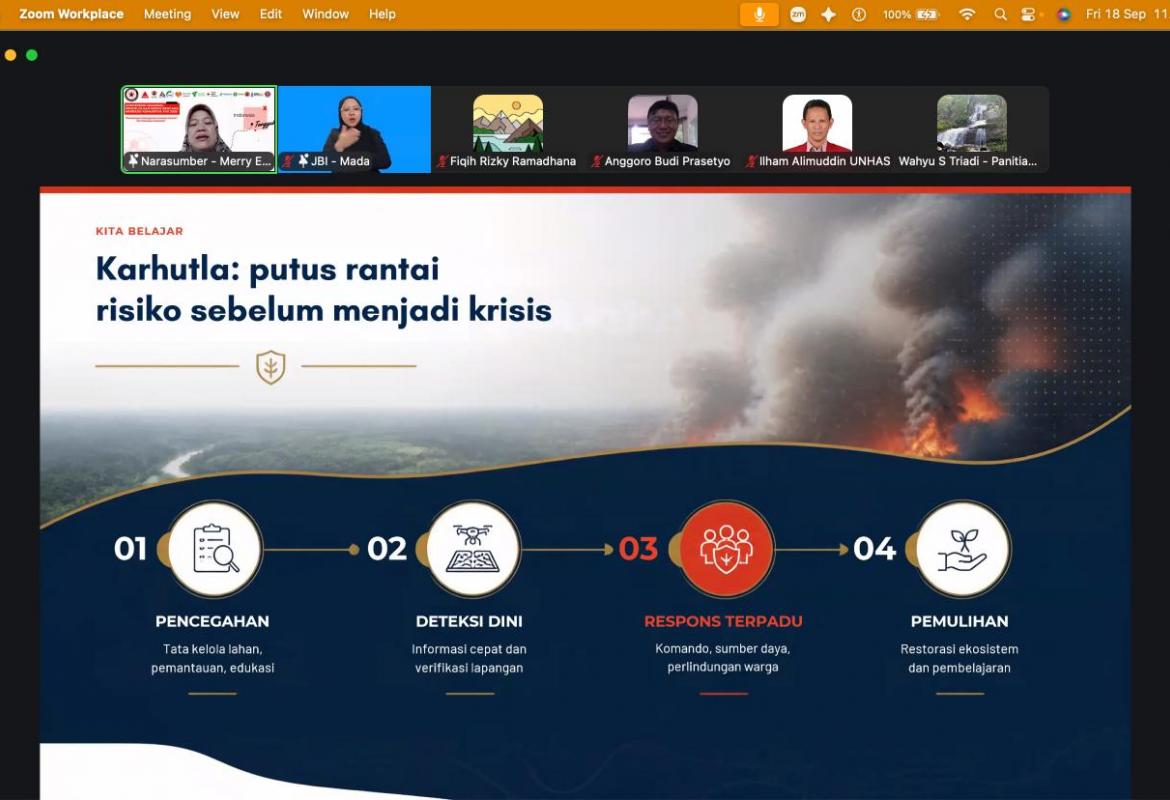Click the Wi-Fi status icon
This screenshot has height=800, width=1170.
click(967, 14)
